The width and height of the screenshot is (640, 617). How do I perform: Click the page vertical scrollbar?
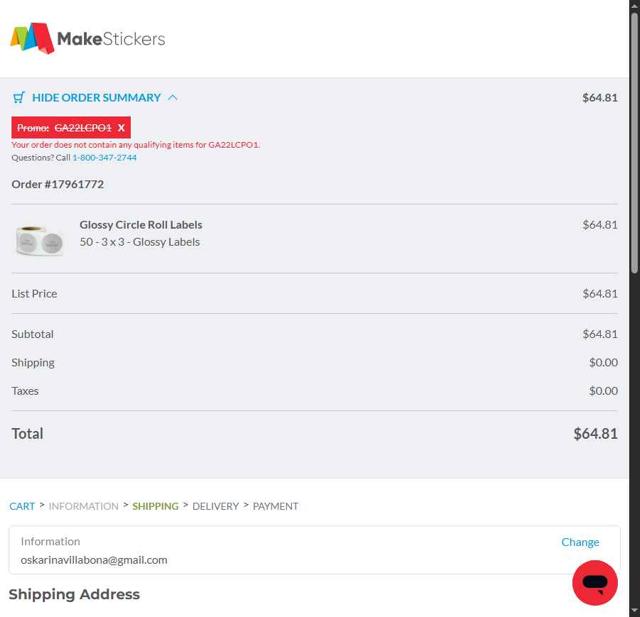coord(634,140)
